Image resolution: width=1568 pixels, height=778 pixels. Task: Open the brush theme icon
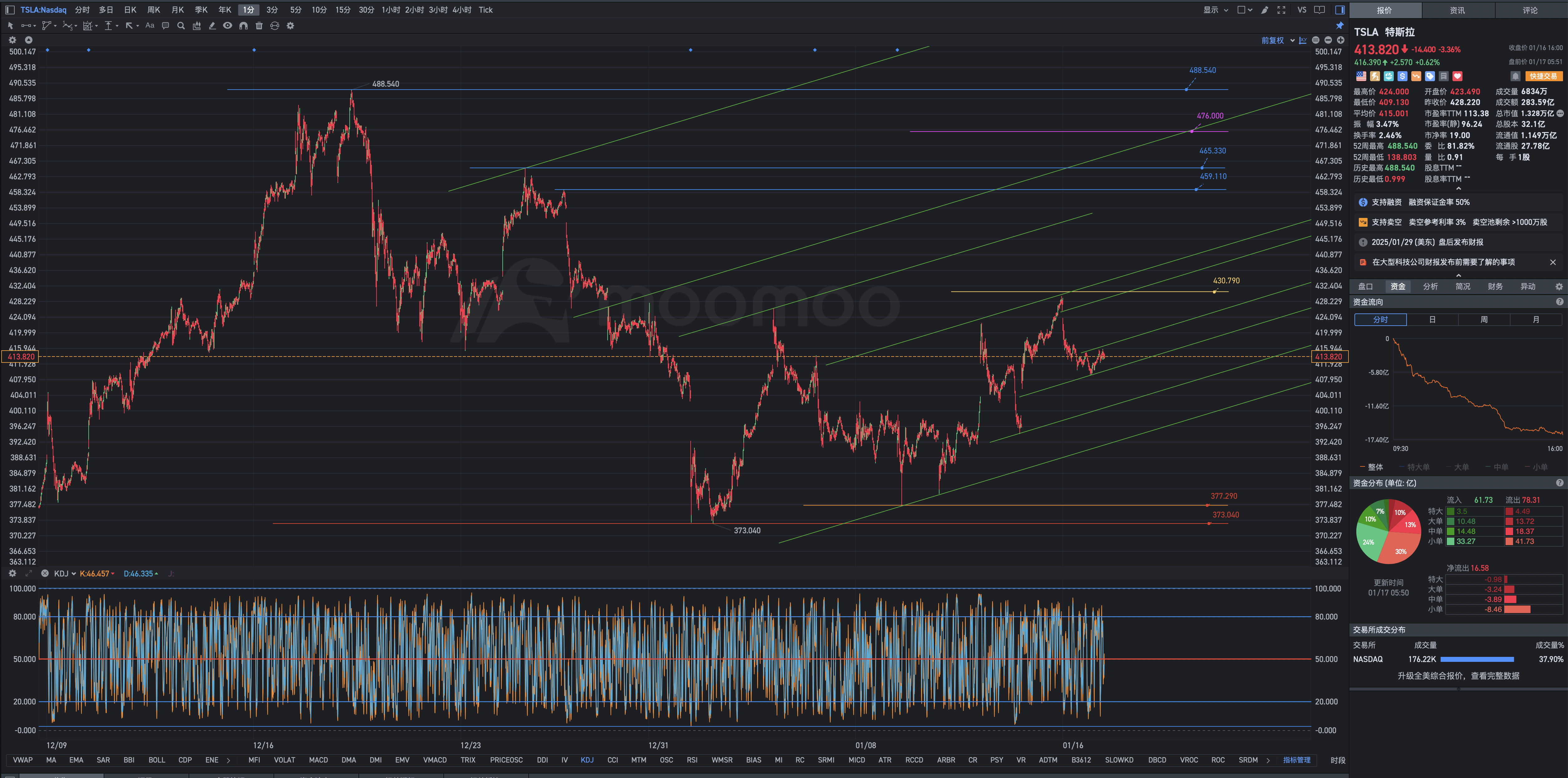click(x=1265, y=10)
